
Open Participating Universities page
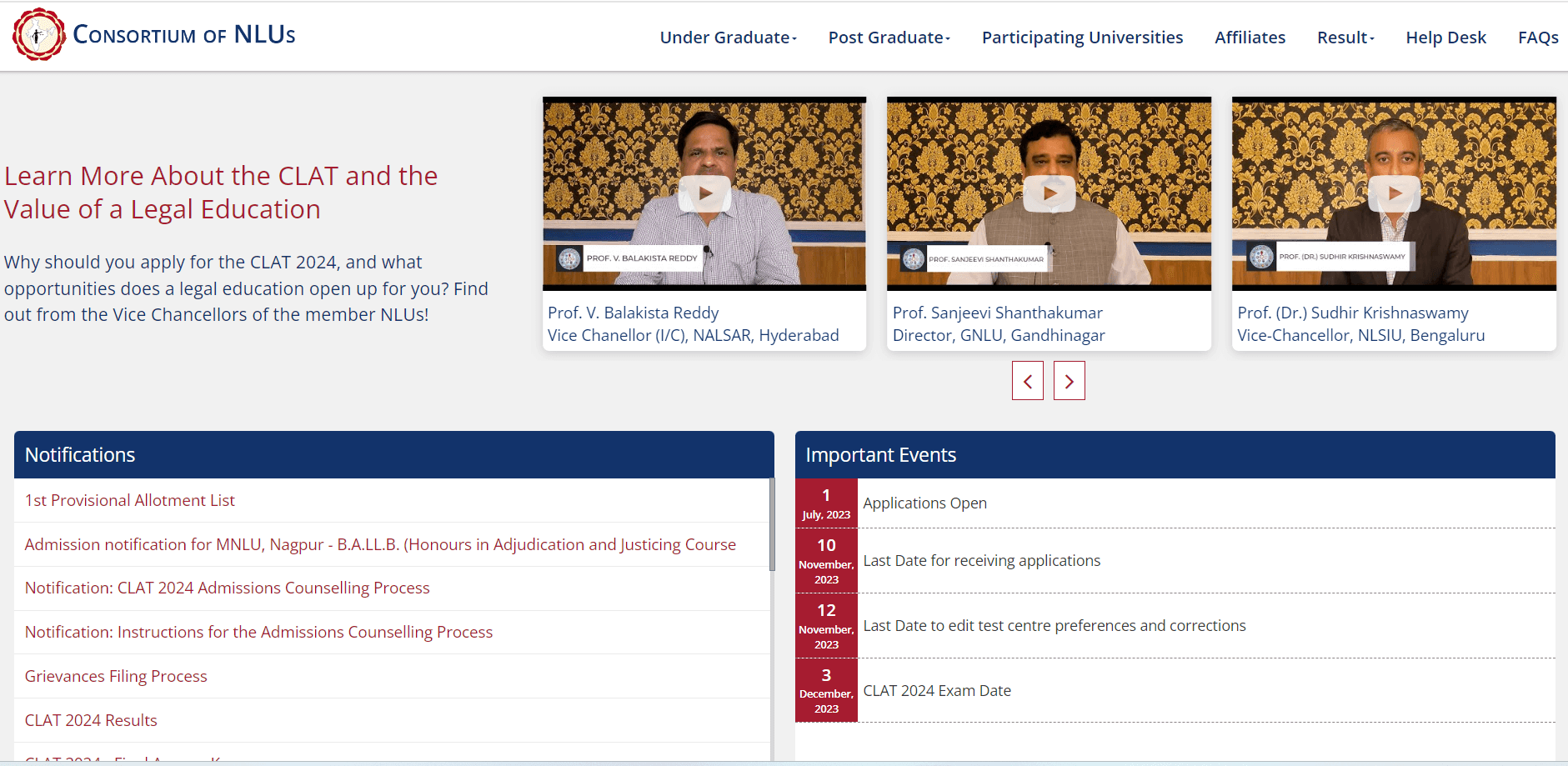pos(1082,38)
